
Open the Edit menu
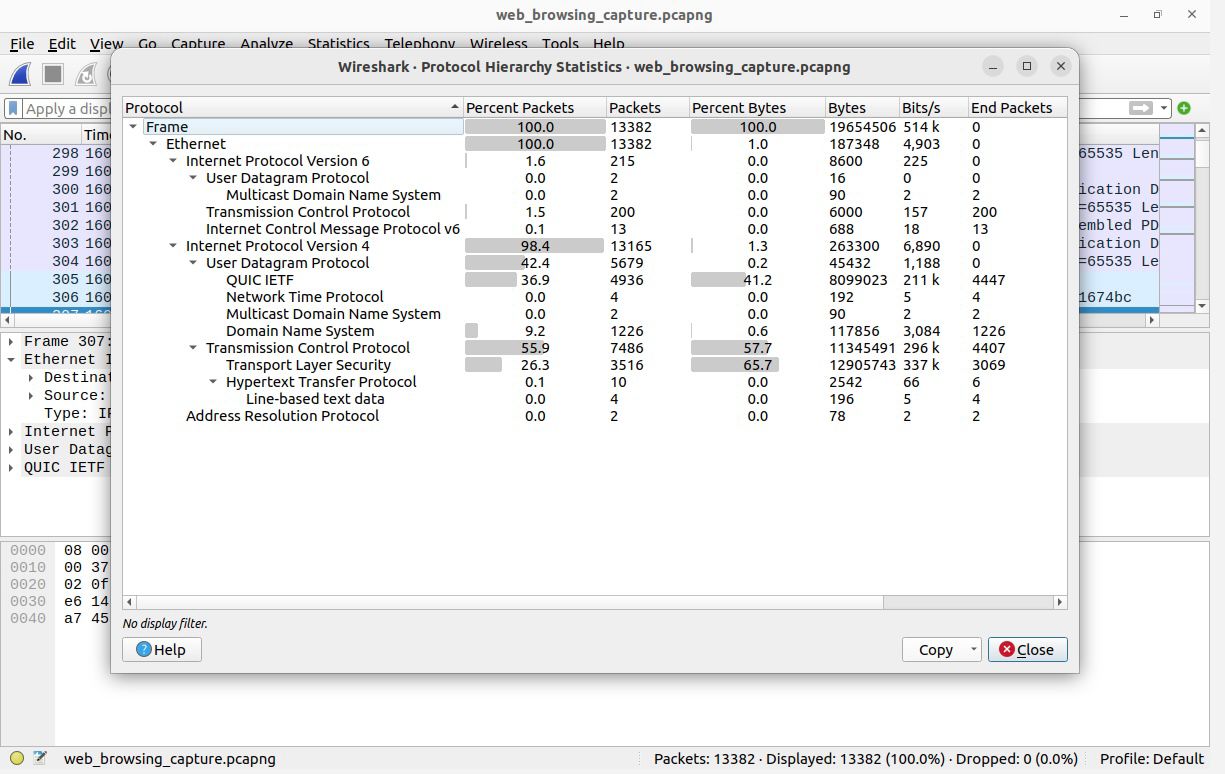[x=62, y=44]
